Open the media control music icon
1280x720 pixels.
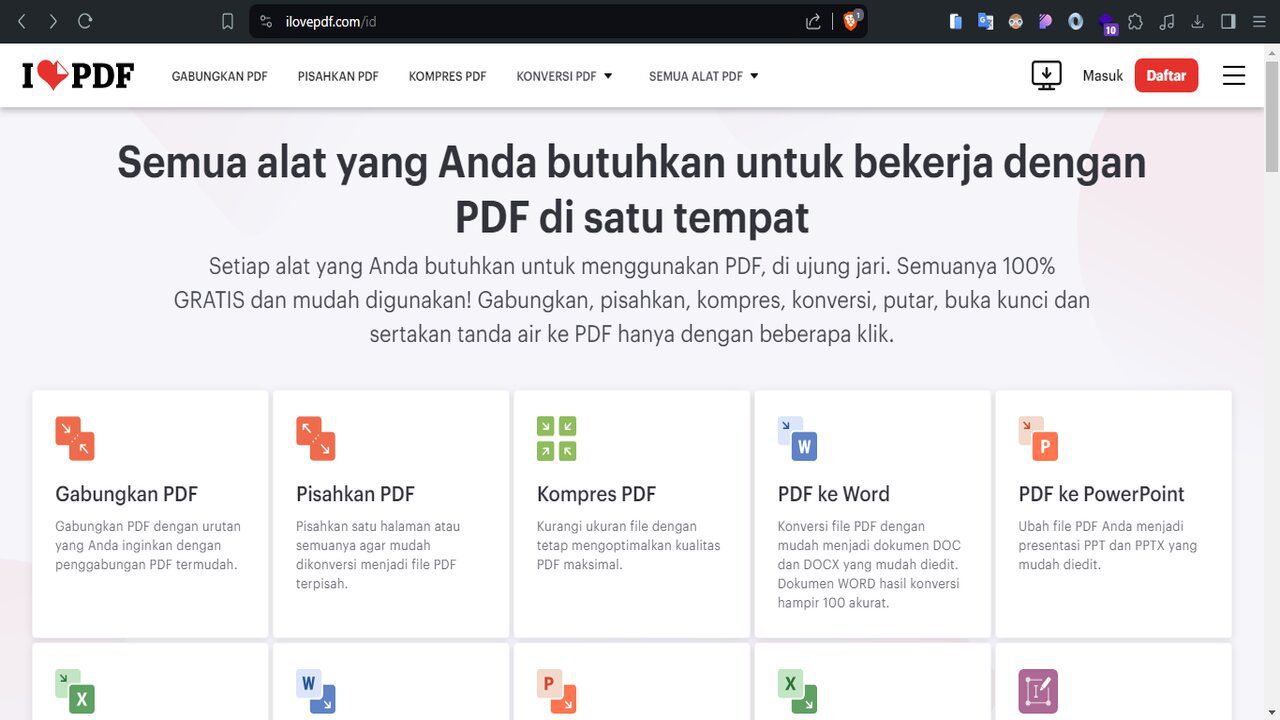coord(1166,21)
